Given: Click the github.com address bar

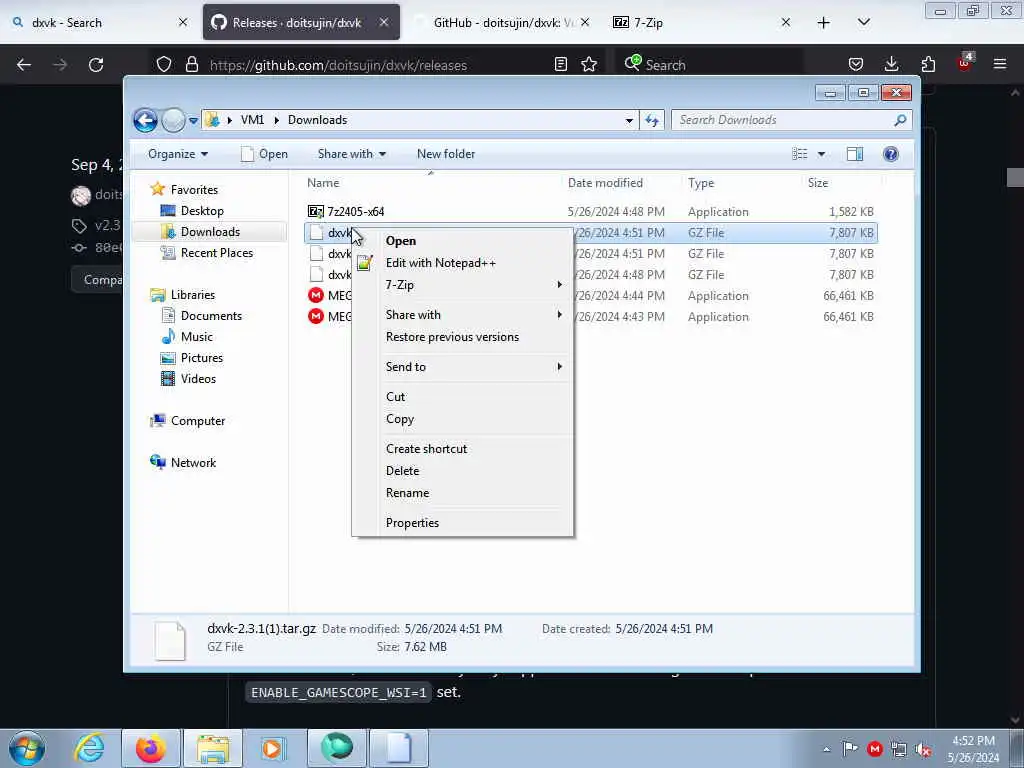Looking at the screenshot, I should [379, 65].
